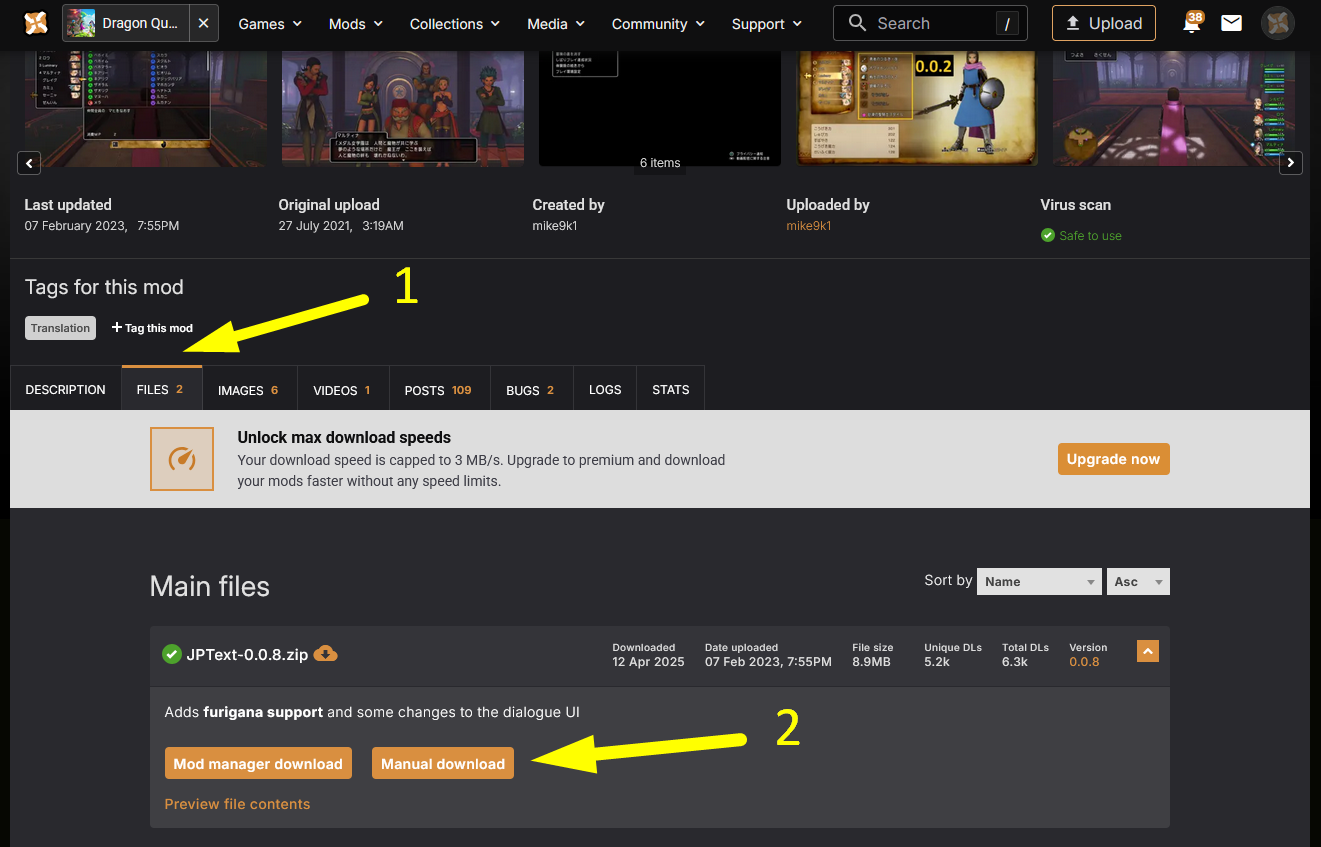Screen dimensions: 1321x847
Task: Click the Last updated date 07 February 2023
Action: click(102, 226)
